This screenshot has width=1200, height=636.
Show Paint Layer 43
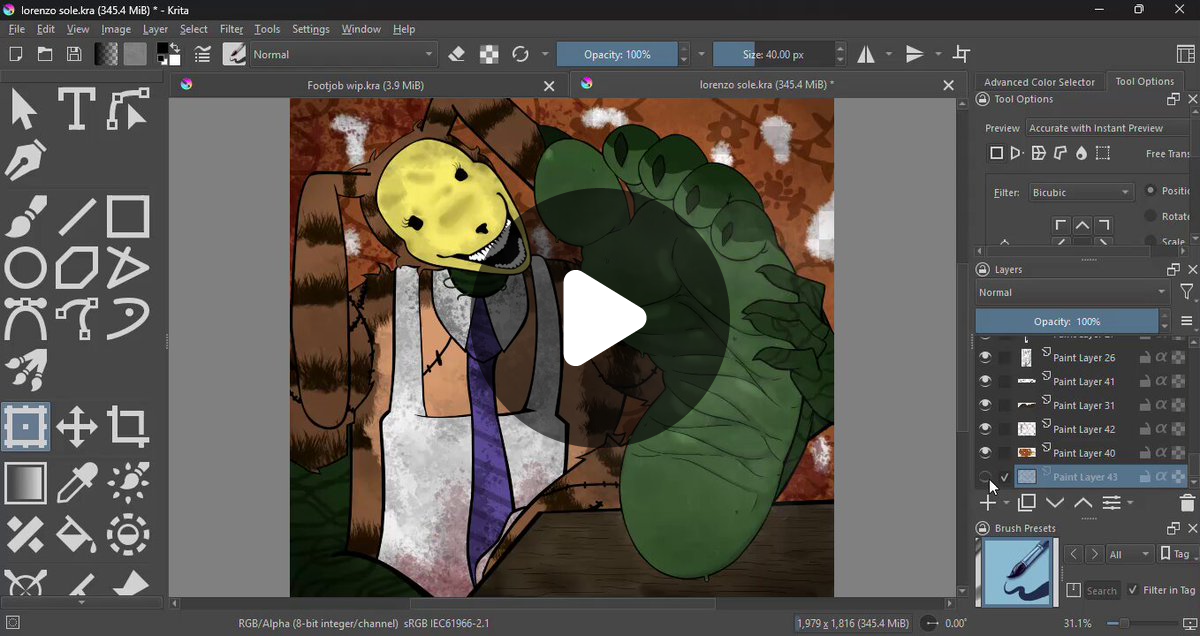click(985, 478)
